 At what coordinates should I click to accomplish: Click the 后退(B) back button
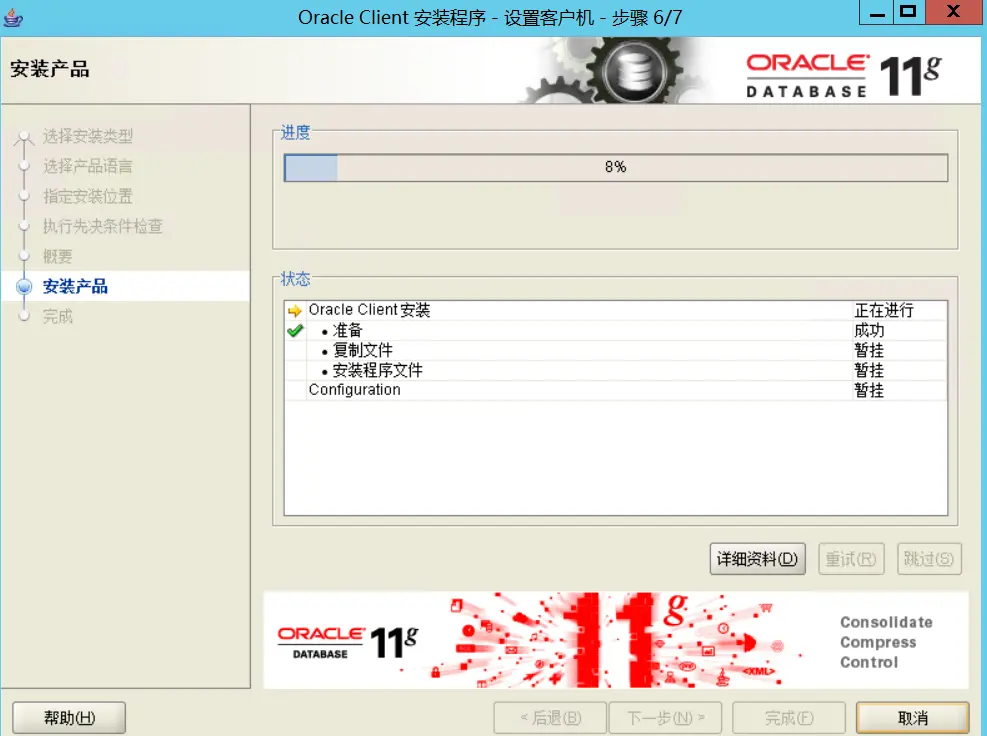[x=550, y=718]
